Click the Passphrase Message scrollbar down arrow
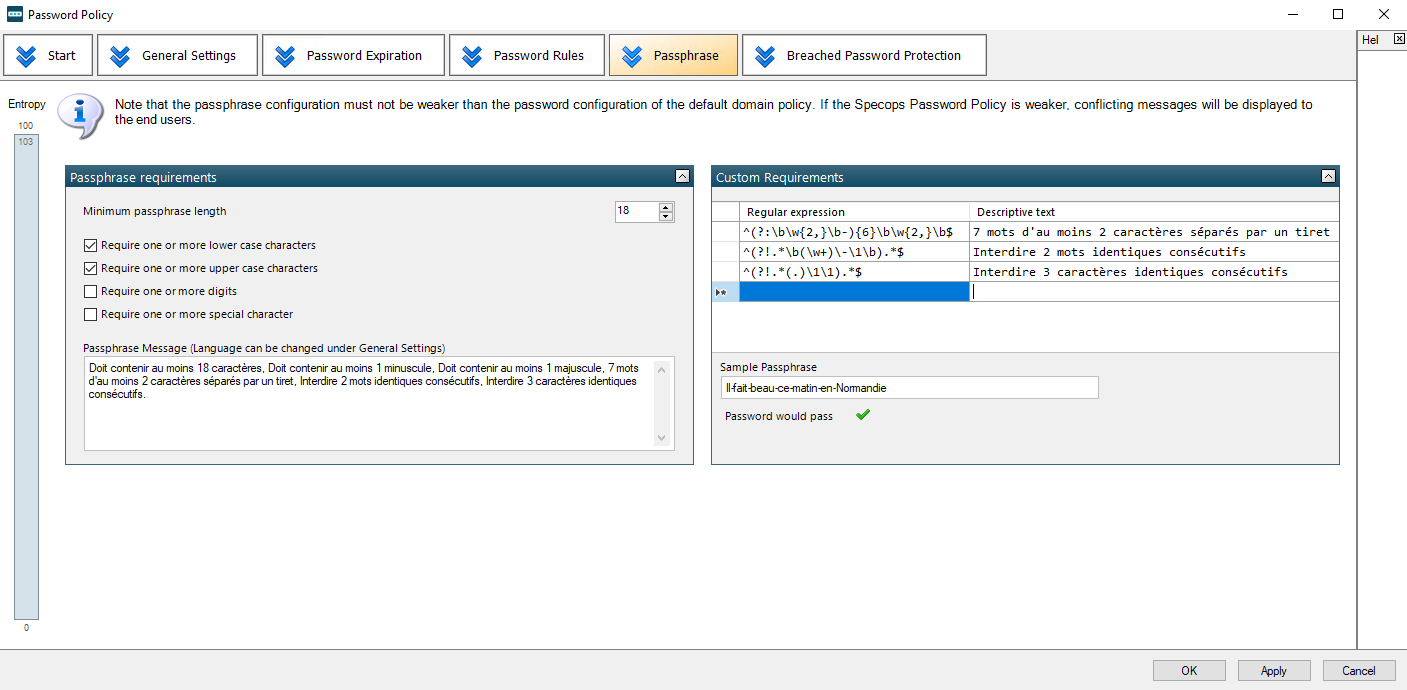The height and width of the screenshot is (690, 1407). [661, 438]
